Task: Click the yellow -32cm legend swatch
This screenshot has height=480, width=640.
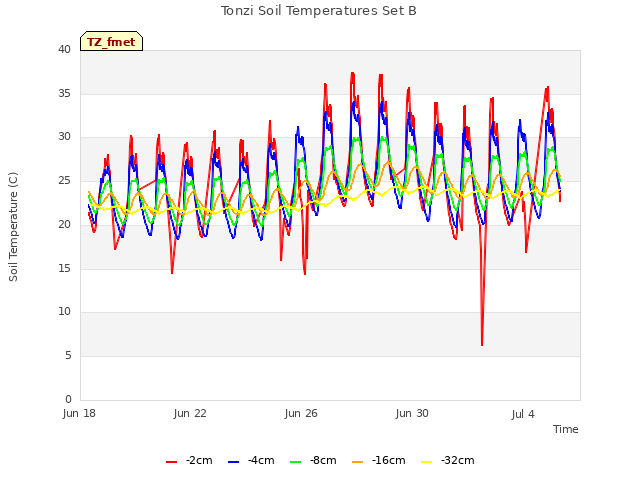Action: (427, 462)
